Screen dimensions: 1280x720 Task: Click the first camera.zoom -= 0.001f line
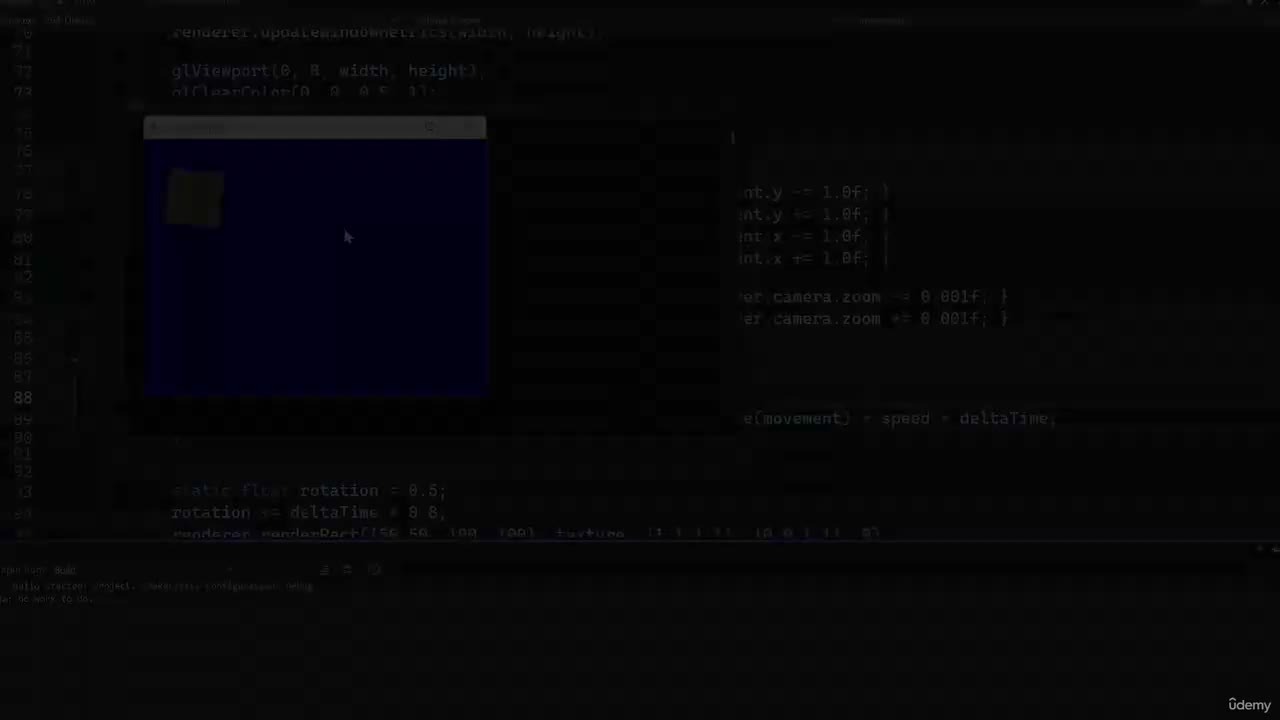[873, 297]
